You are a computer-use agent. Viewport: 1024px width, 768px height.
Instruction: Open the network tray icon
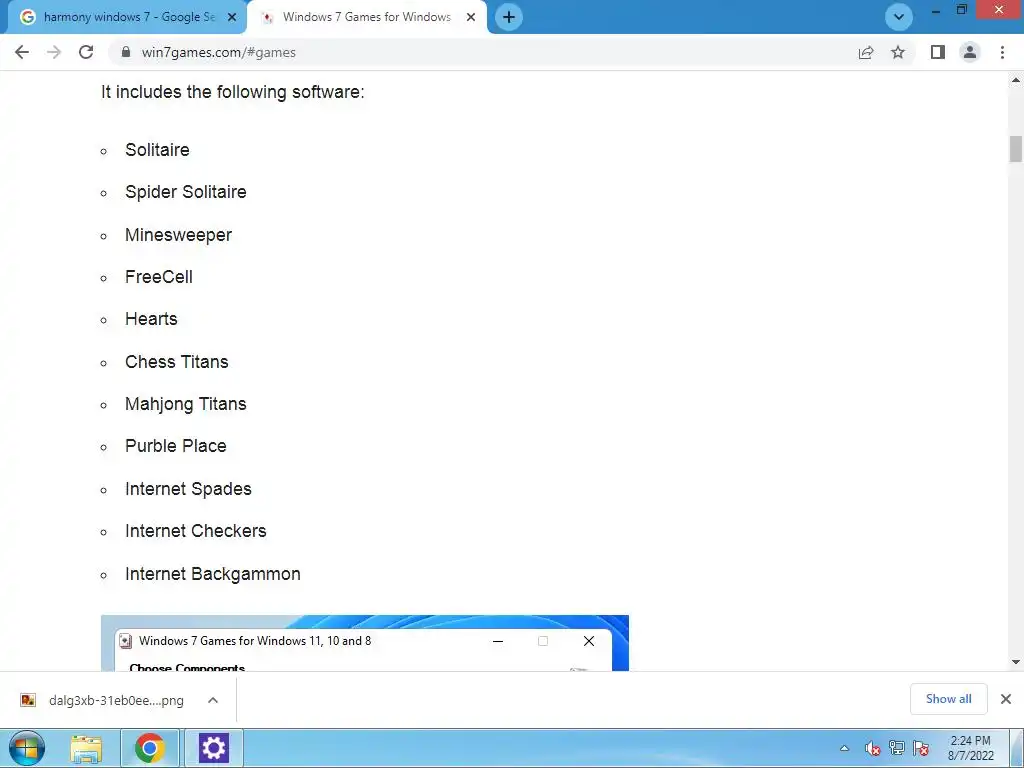(897, 748)
